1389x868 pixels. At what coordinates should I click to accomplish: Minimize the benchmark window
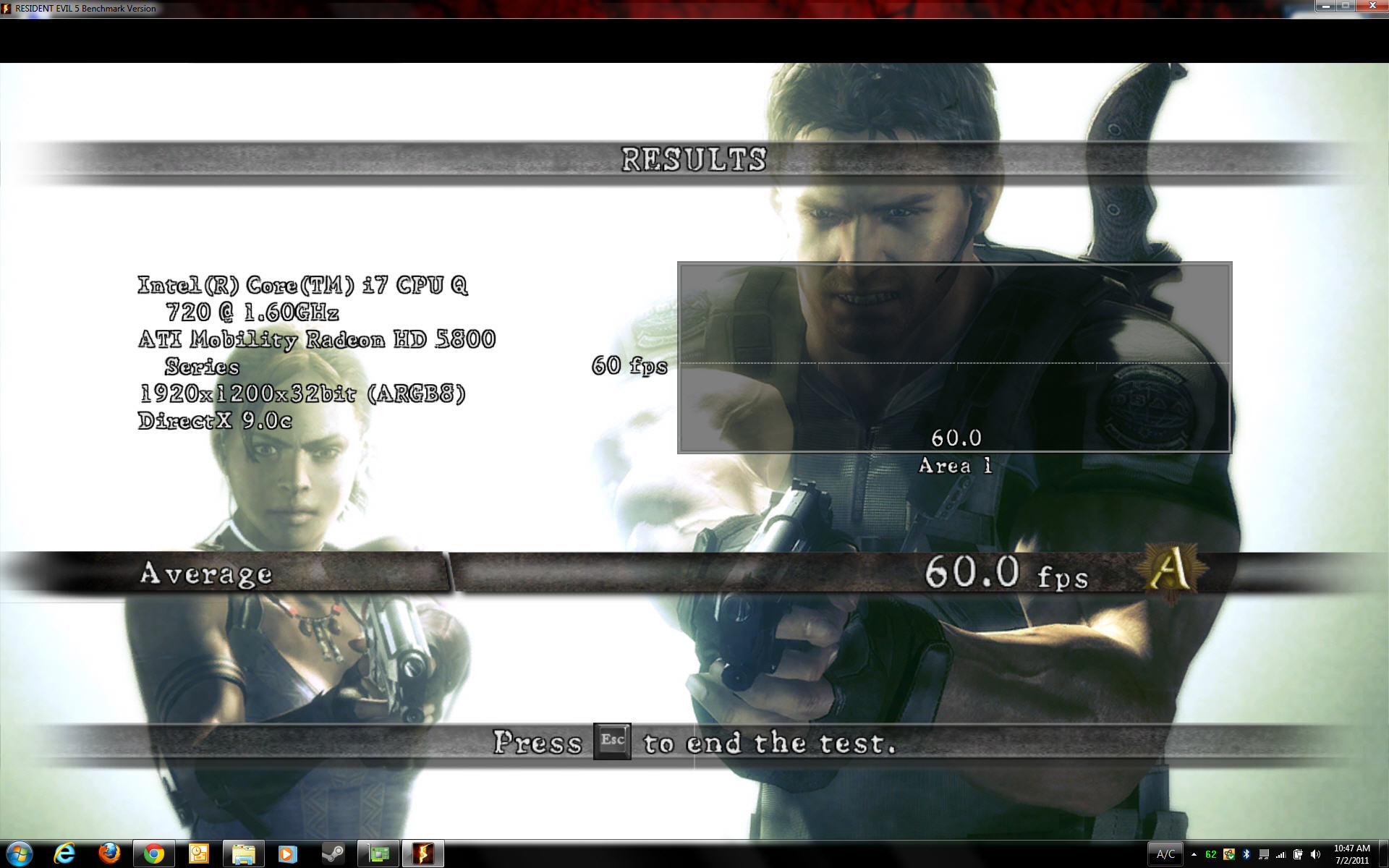point(1325,6)
